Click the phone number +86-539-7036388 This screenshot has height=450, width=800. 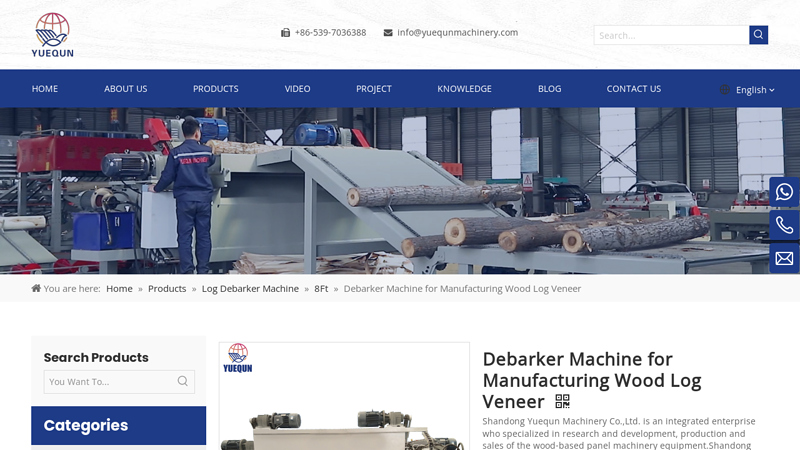331,33
